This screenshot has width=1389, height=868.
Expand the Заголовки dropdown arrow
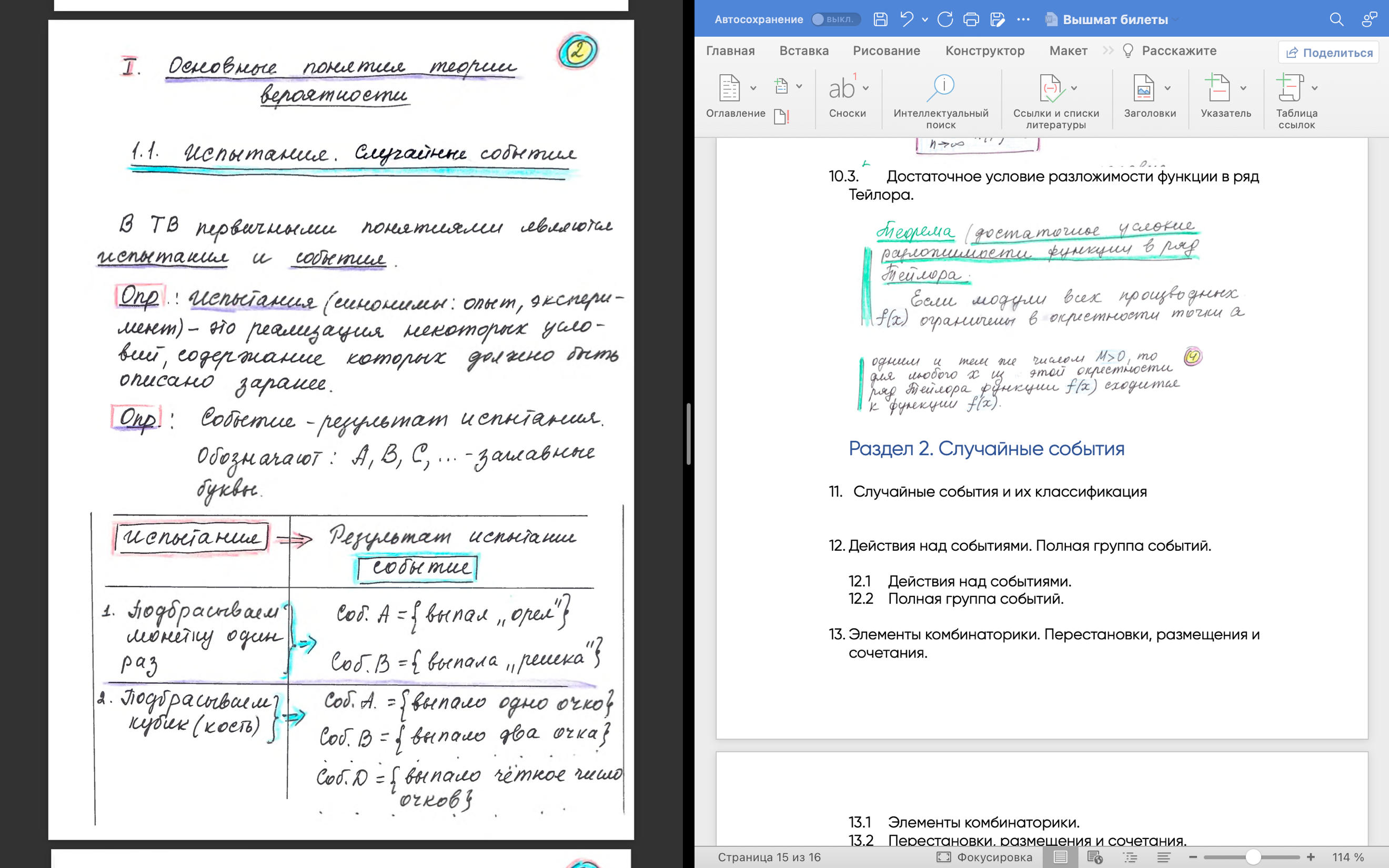coord(1167,88)
